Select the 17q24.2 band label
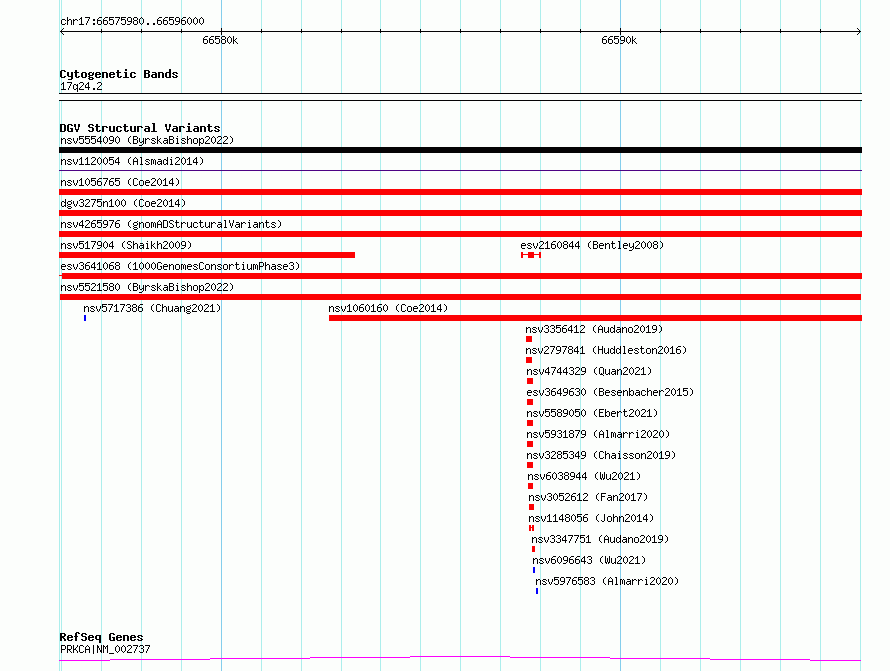This screenshot has width=890, height=671. (x=81, y=86)
